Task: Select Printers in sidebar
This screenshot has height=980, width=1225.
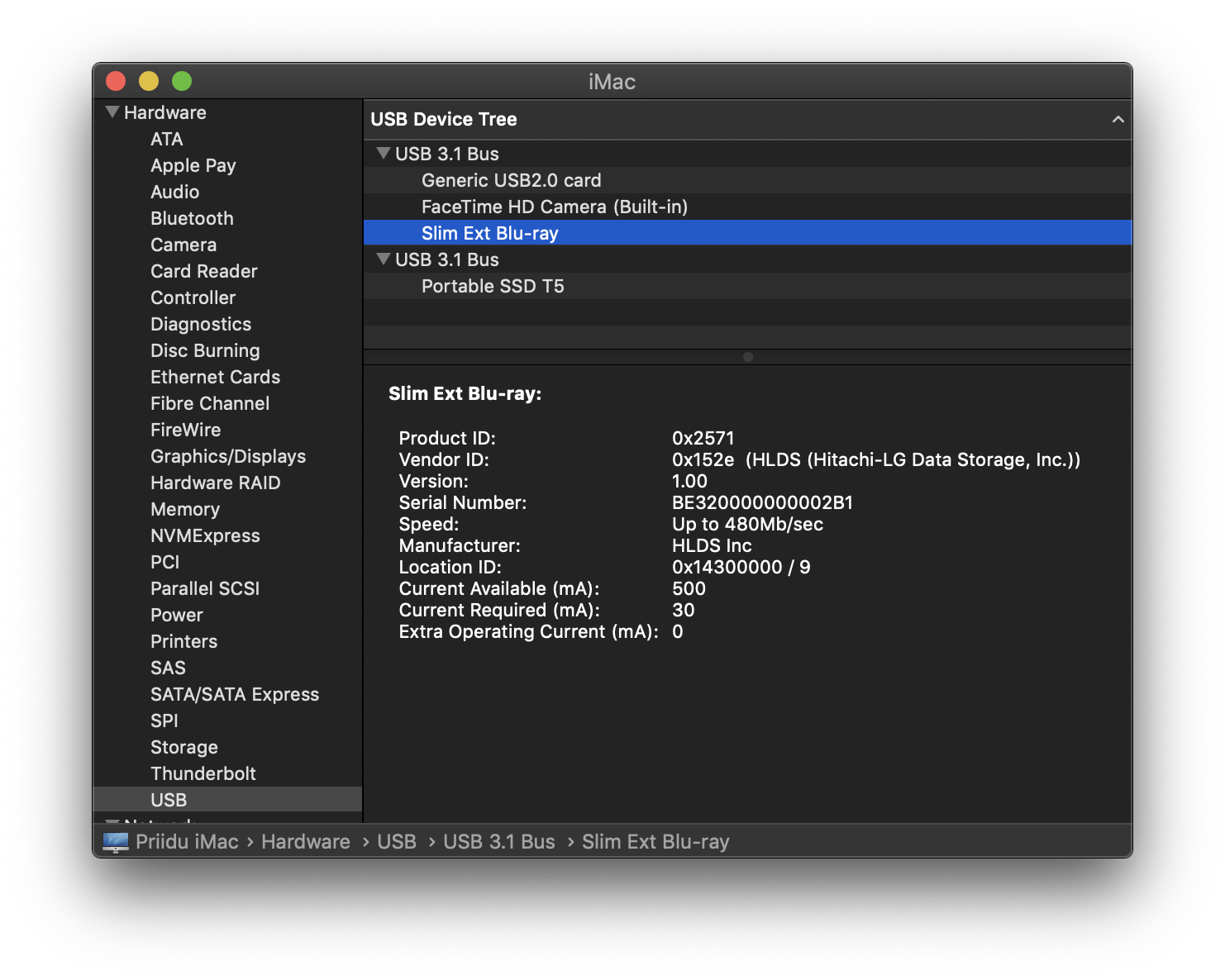Action: point(184,641)
